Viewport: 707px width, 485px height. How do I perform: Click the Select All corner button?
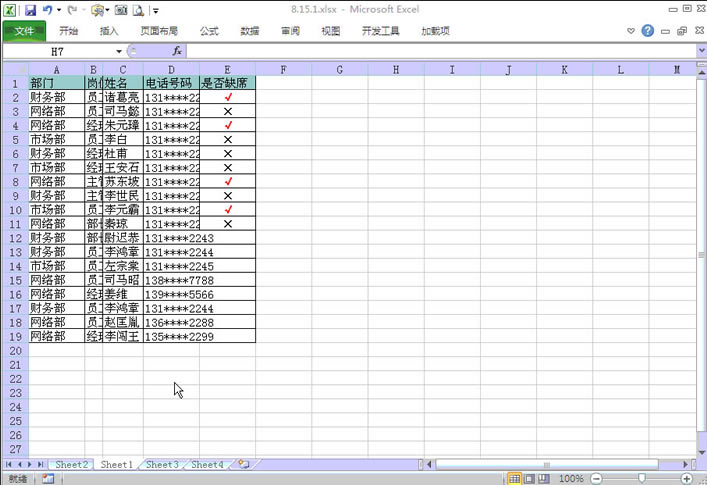pyautogui.click(x=16, y=69)
